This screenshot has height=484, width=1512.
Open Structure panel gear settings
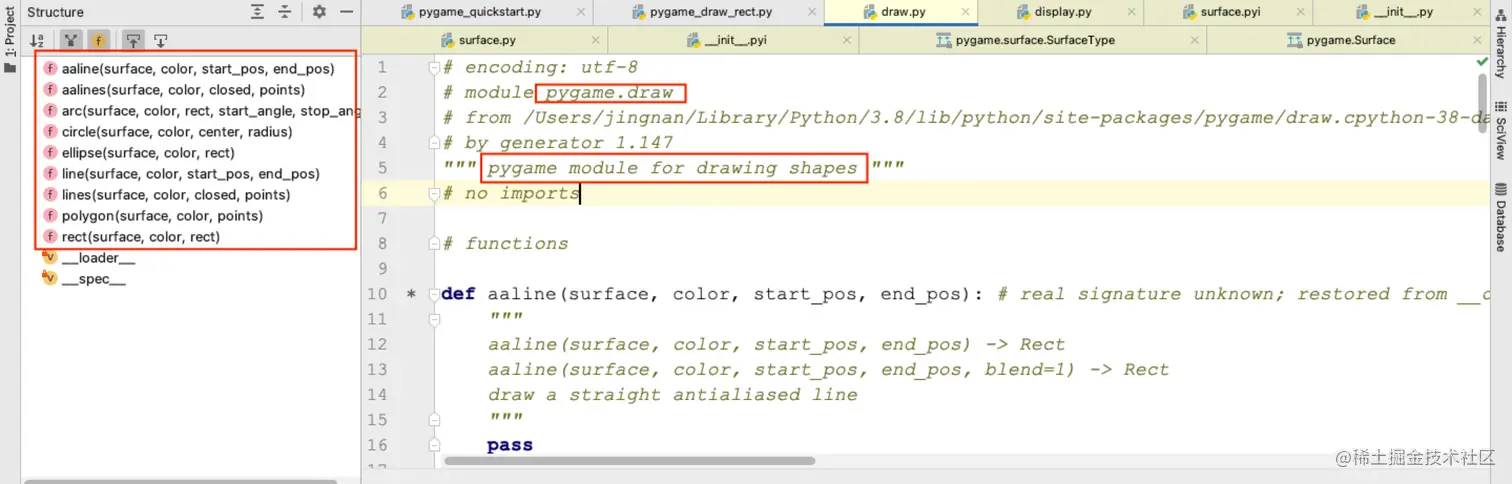click(319, 12)
